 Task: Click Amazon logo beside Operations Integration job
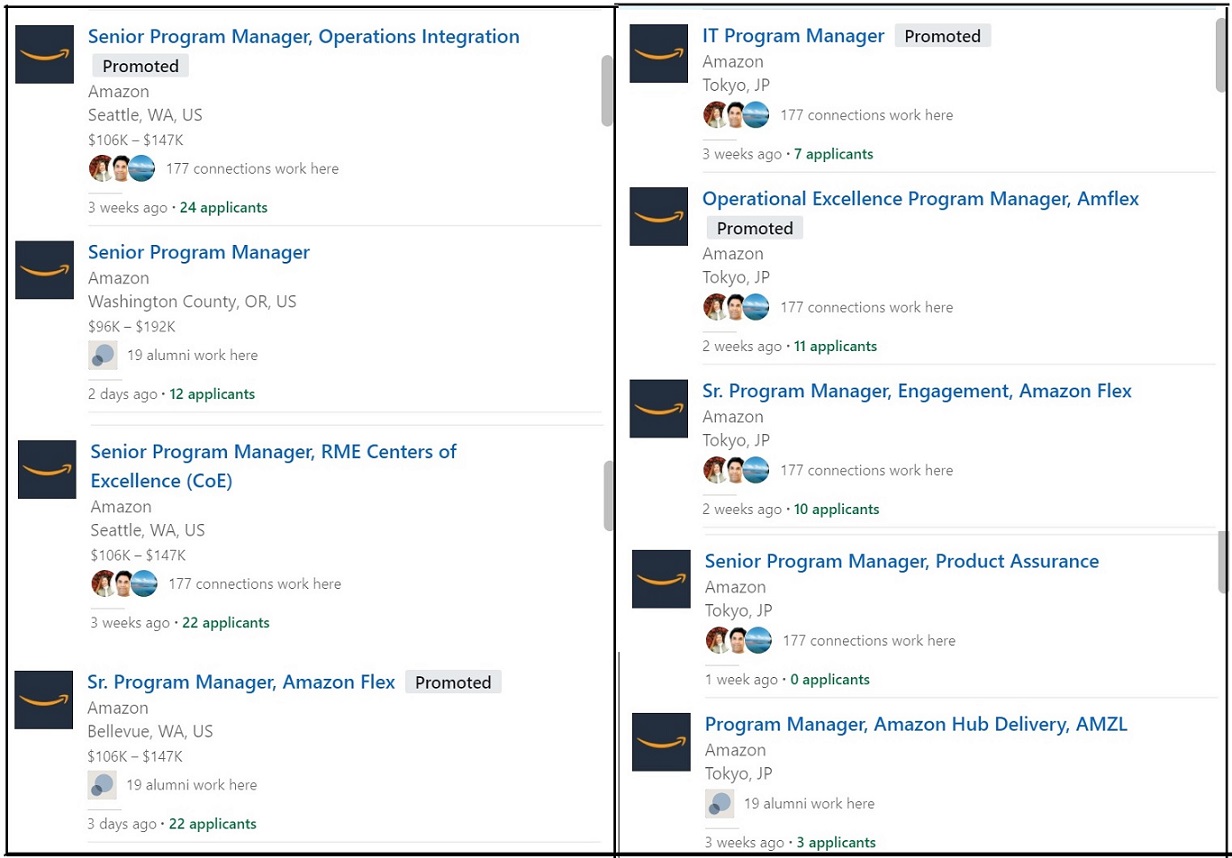(45, 54)
